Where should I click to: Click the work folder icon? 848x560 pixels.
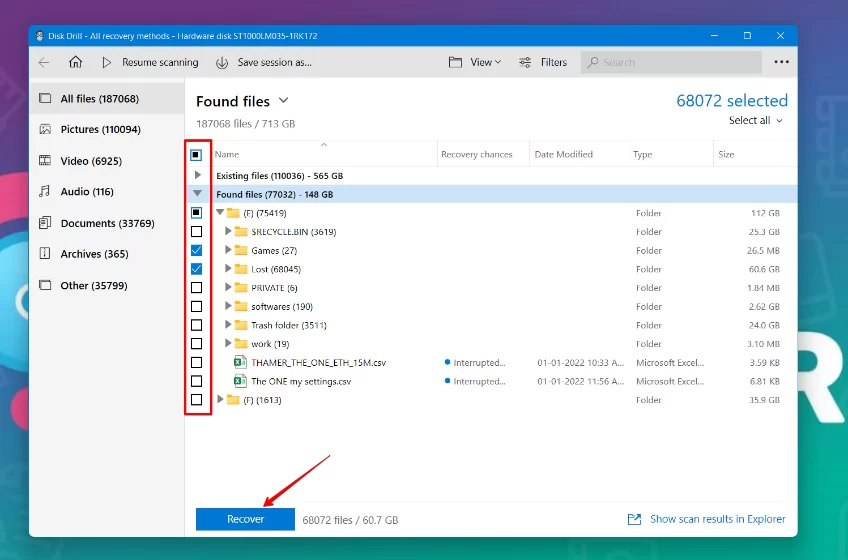point(241,344)
